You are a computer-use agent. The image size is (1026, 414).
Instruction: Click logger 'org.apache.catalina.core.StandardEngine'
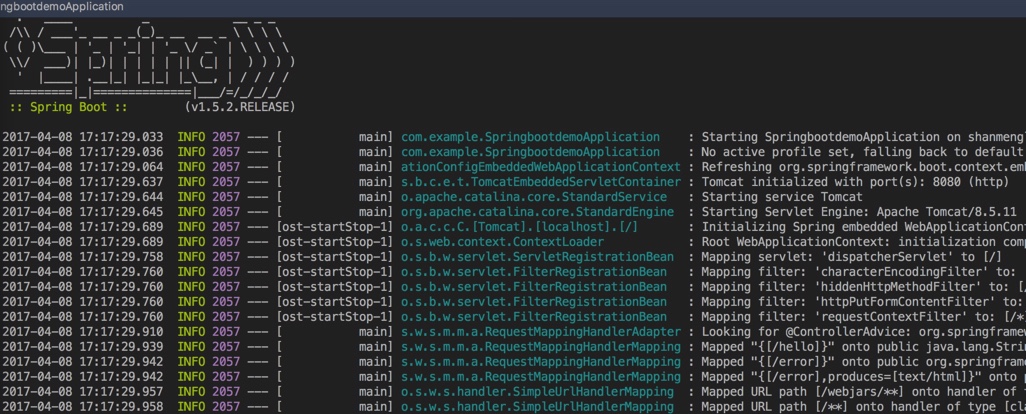(x=537, y=212)
